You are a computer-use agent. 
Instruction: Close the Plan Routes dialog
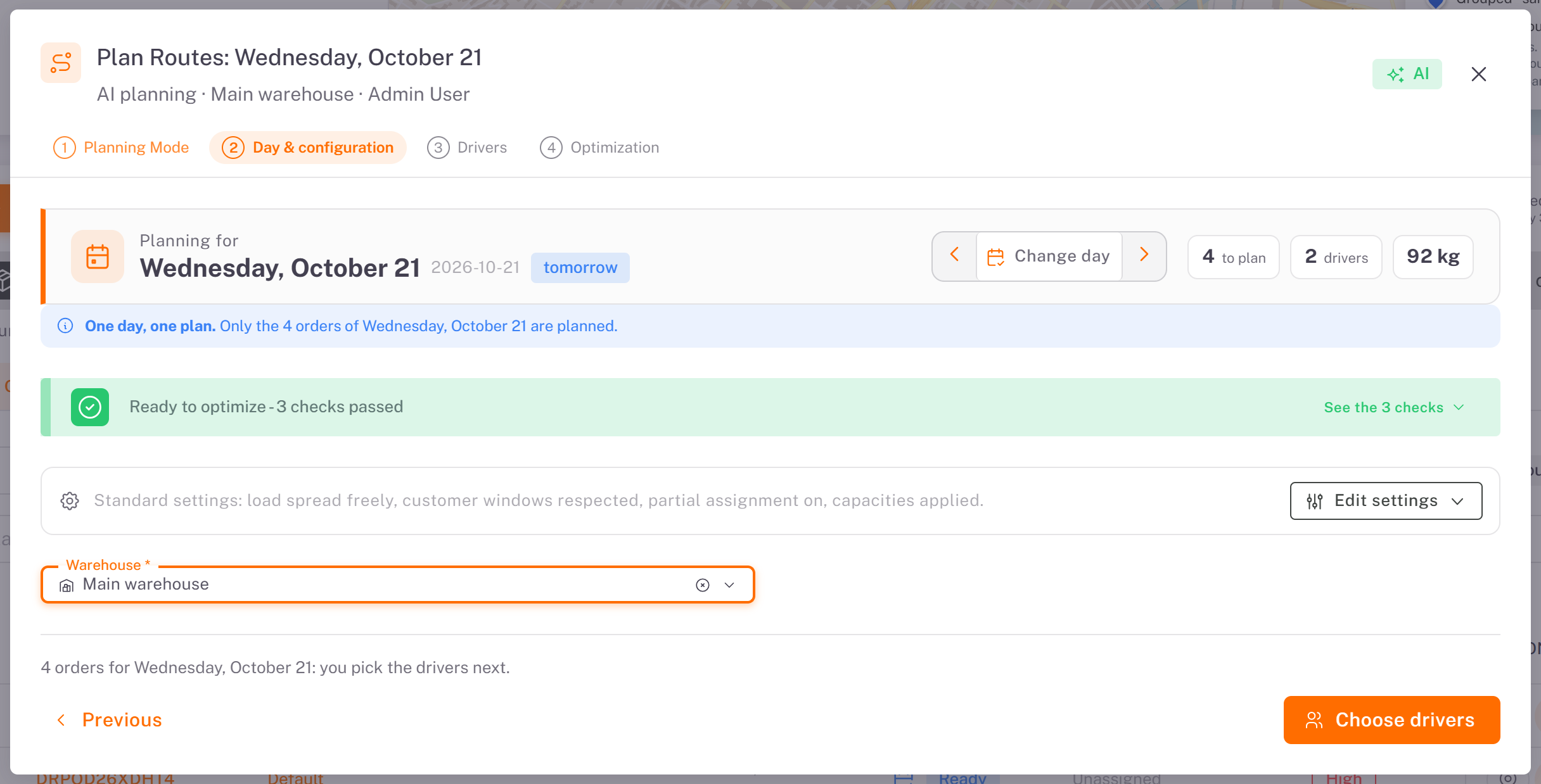pyautogui.click(x=1478, y=74)
